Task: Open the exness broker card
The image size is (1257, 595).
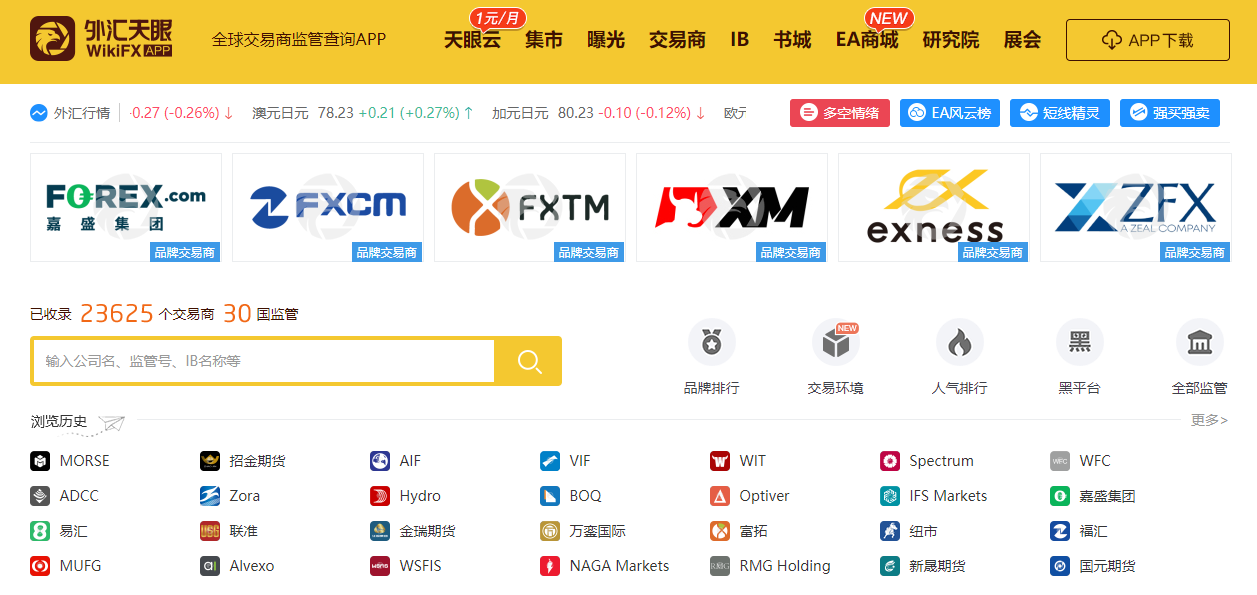Action: click(x=934, y=207)
